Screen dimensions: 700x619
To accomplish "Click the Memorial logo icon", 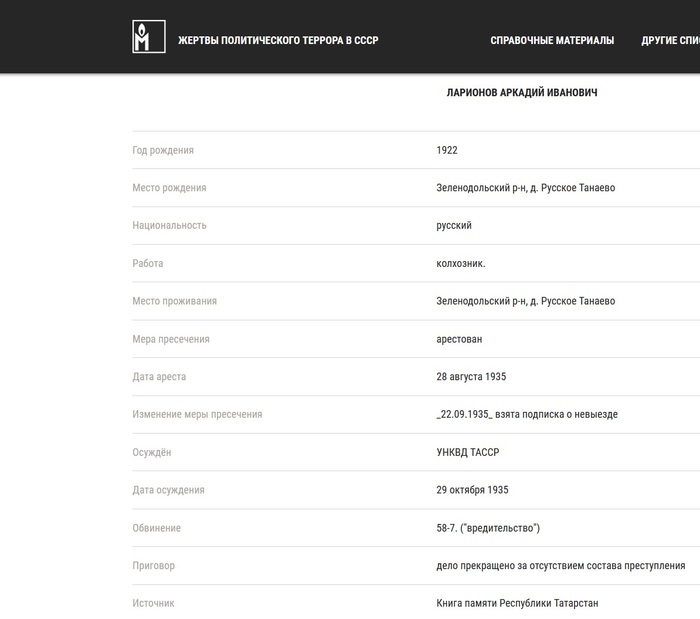I will [x=149, y=37].
